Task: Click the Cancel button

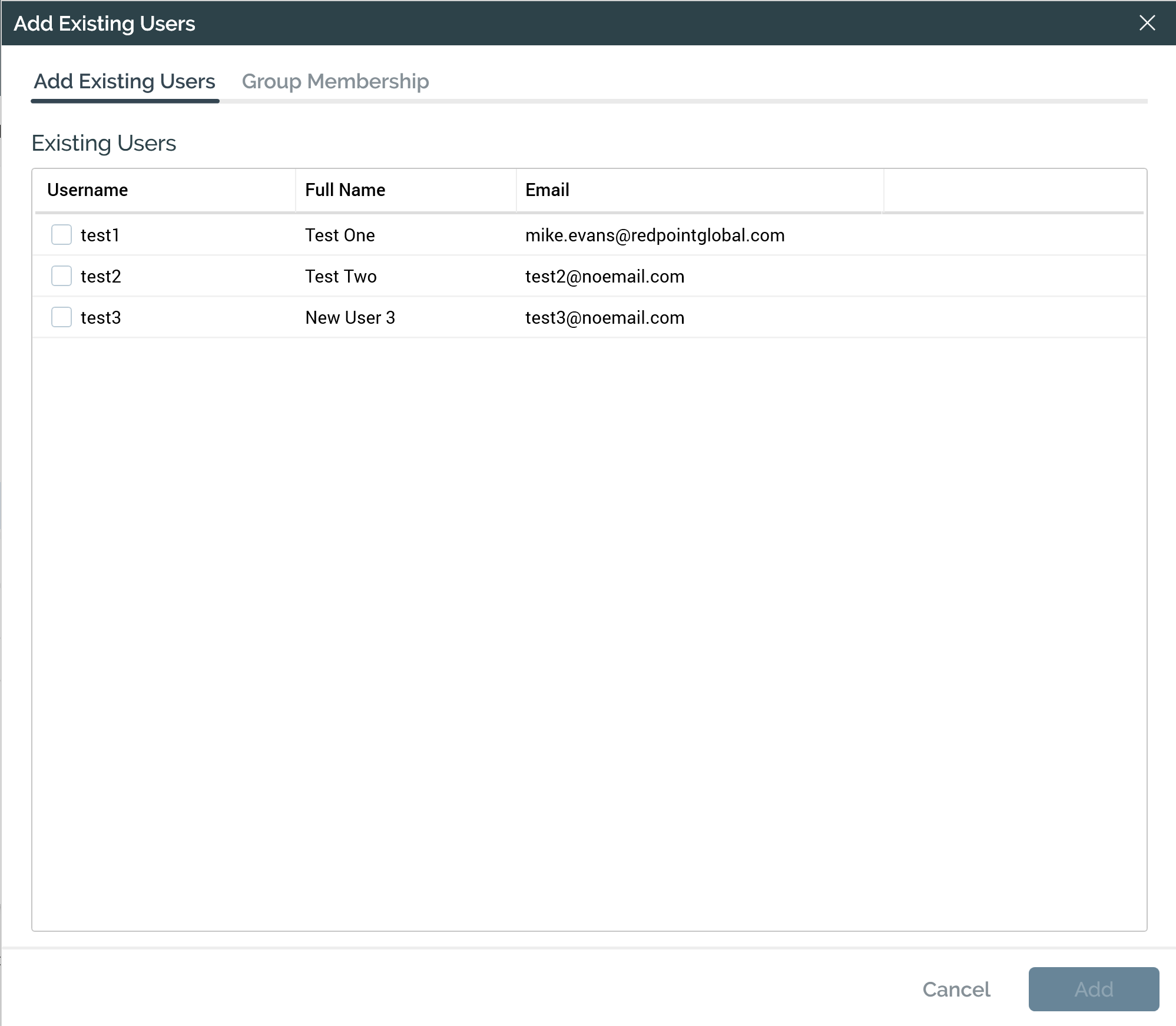Action: pos(956,990)
